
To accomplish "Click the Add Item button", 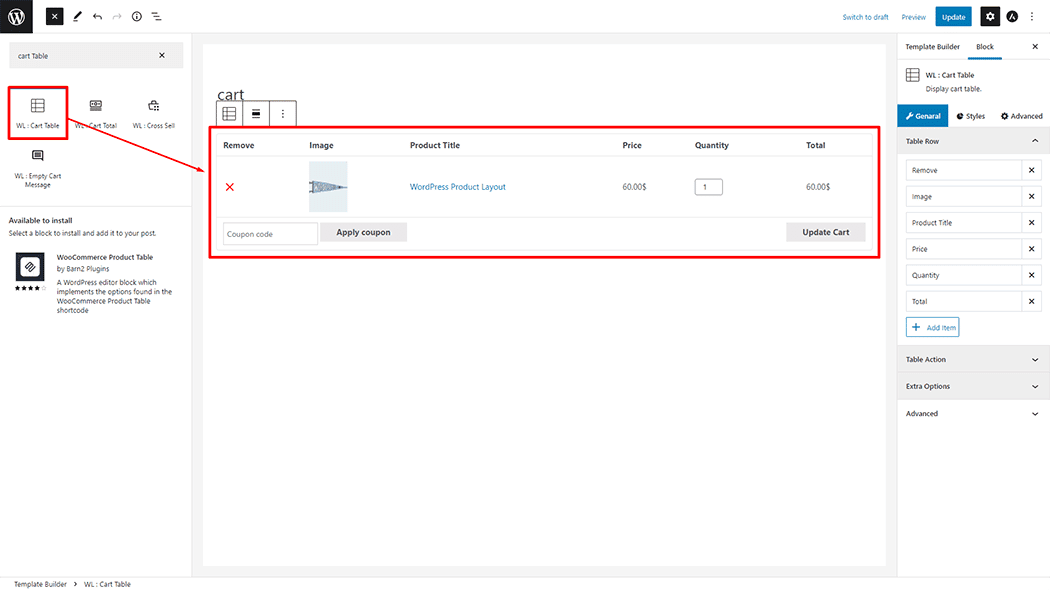I will click(x=932, y=327).
